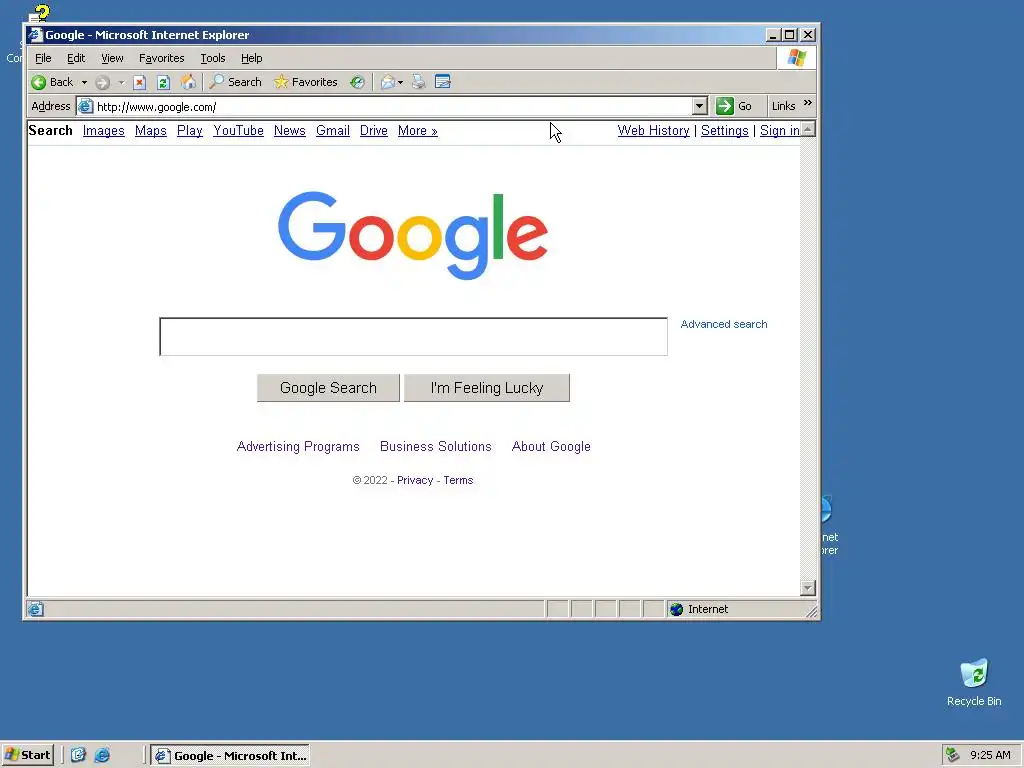
Task: Open the Images link
Action: click(x=103, y=131)
